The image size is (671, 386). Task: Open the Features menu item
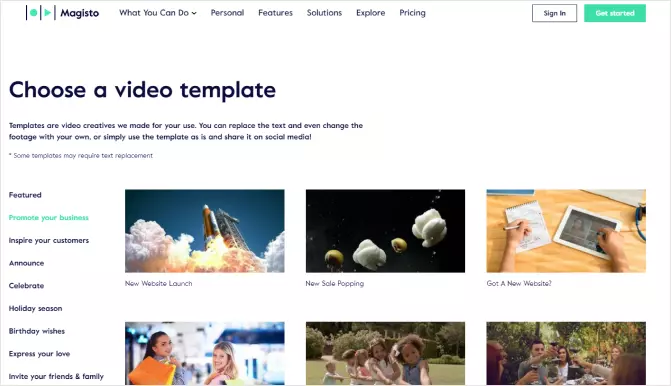point(275,13)
